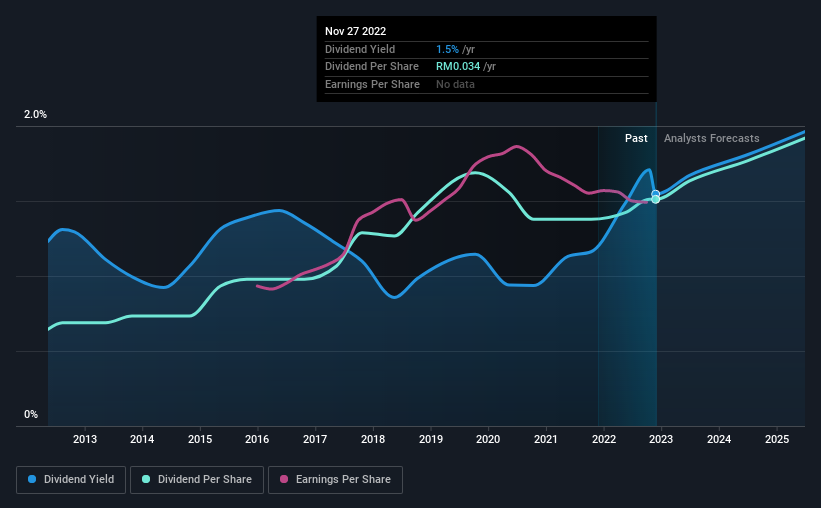Click the teal Dividend Per Share legend dot
The width and height of the screenshot is (821, 508).
[146, 479]
